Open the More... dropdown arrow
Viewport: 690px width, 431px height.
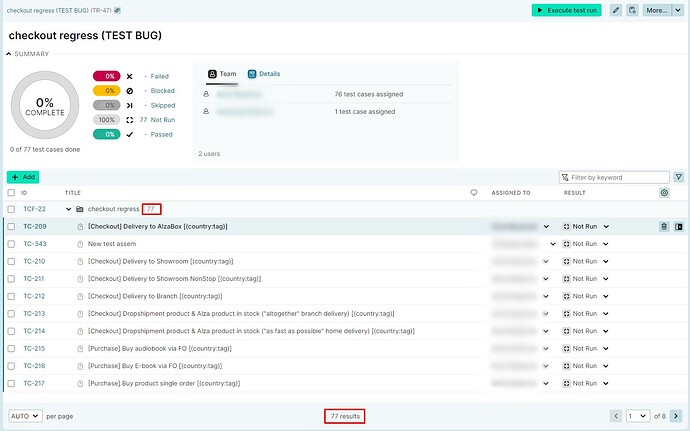[x=678, y=10]
